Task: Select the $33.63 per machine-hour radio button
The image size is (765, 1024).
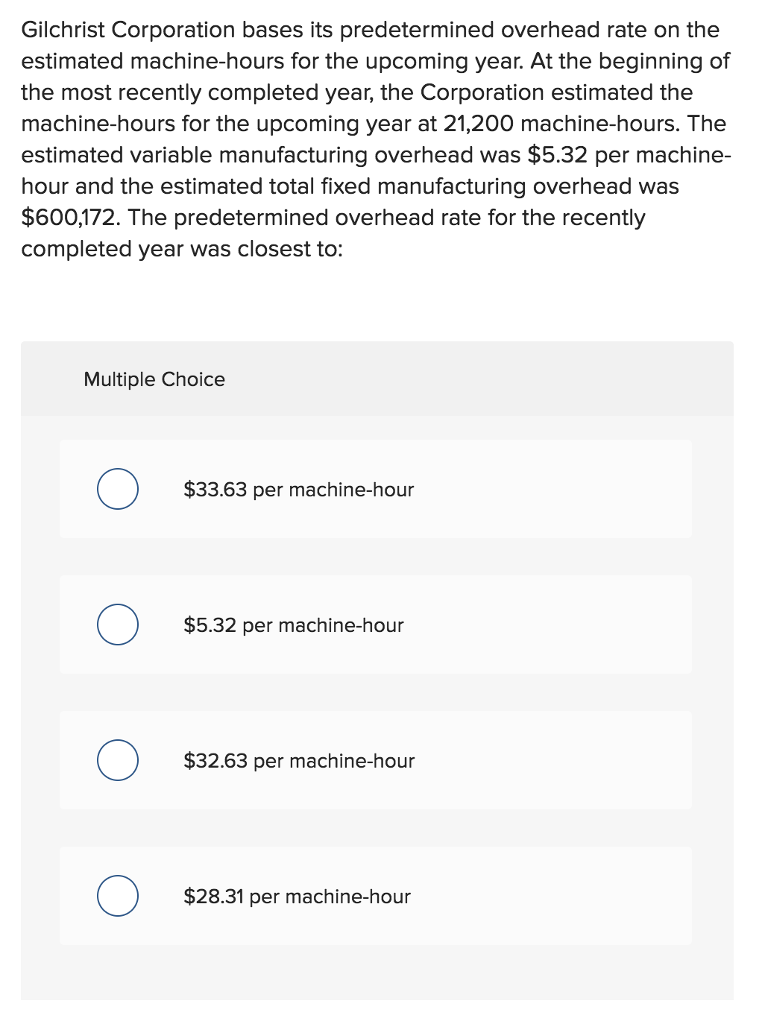Action: (117, 490)
